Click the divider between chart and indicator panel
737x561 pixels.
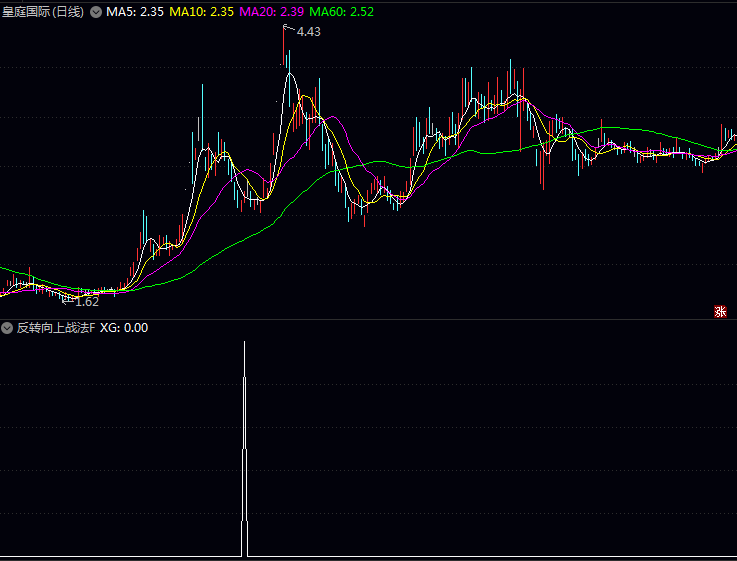(368, 319)
